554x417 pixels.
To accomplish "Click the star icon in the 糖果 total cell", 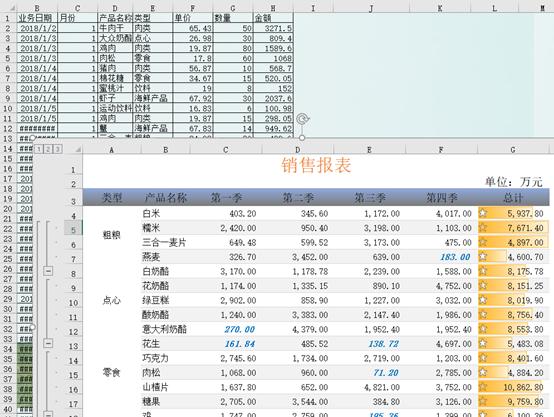I will tap(483, 401).
